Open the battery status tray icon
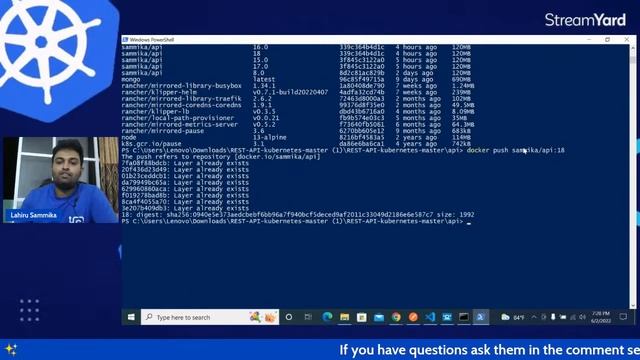This screenshot has height=360, width=640. click(x=563, y=317)
